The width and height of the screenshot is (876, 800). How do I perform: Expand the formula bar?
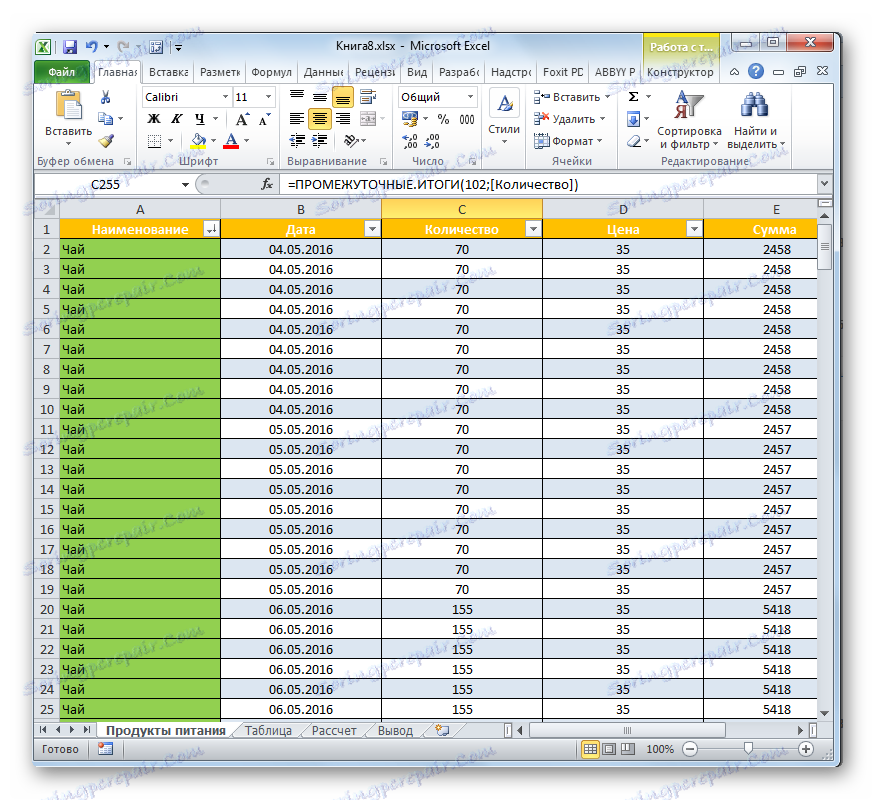coord(824,184)
